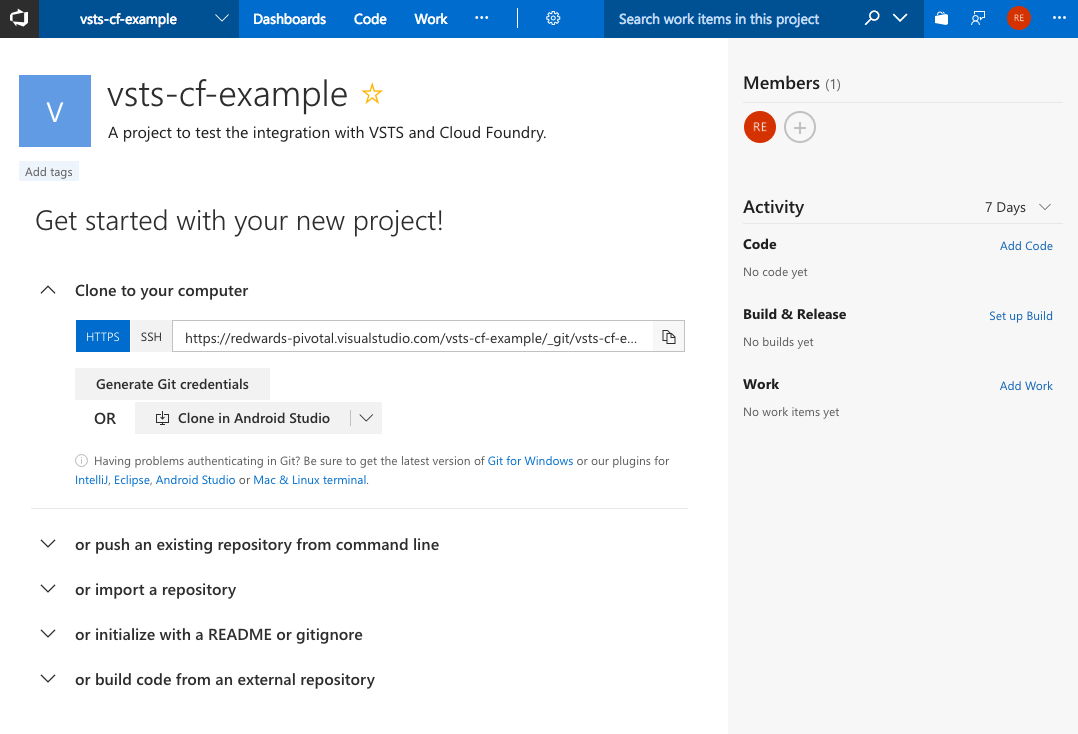Image resolution: width=1078 pixels, height=734 pixels.
Task: Open the Dashboards menu
Action: click(x=289, y=19)
